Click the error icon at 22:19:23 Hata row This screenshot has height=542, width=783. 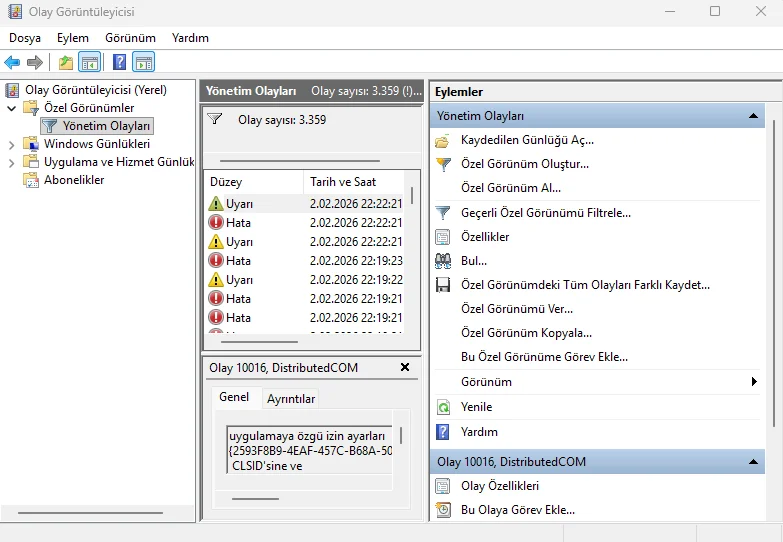216,261
